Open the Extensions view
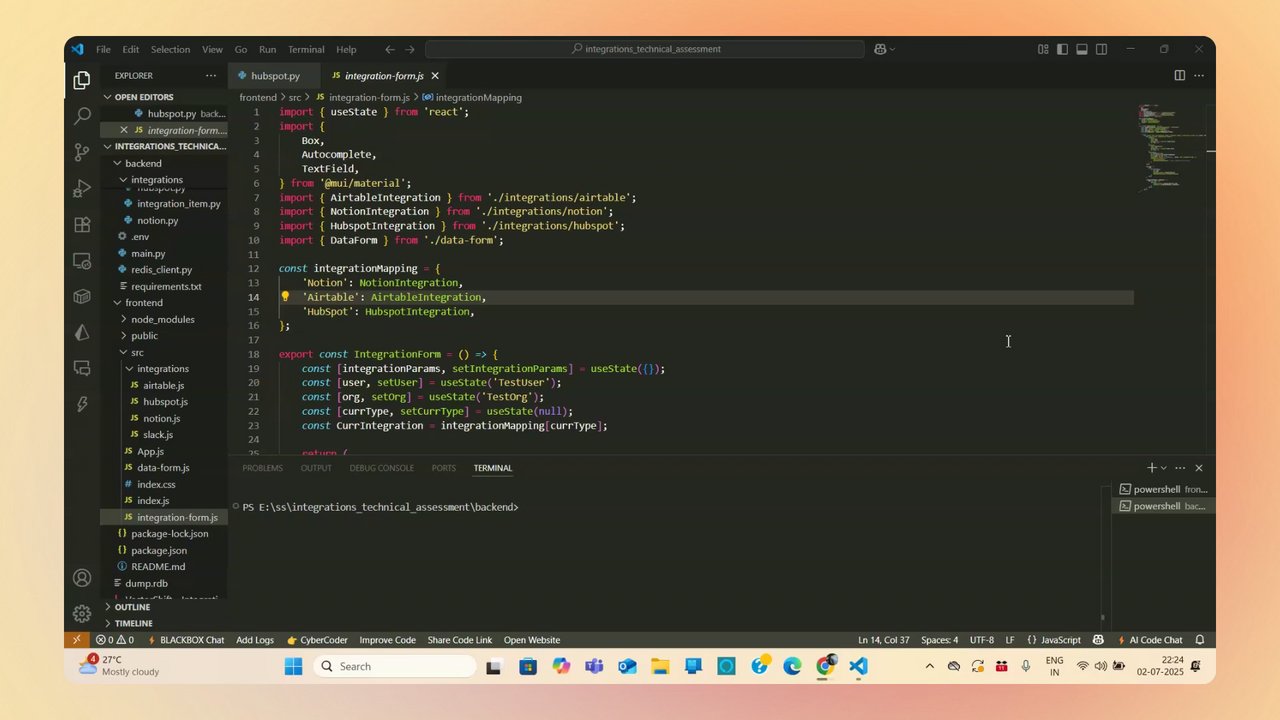This screenshot has width=1280, height=720. (x=82, y=225)
